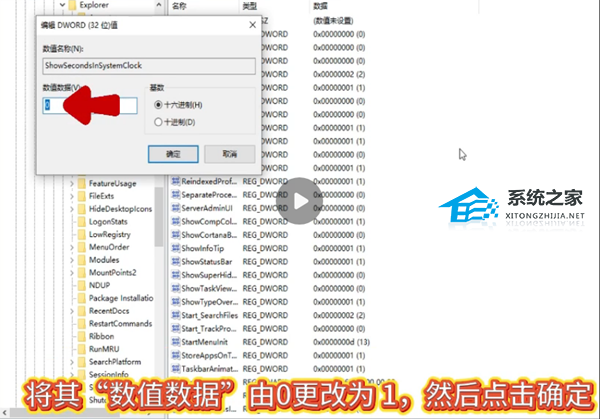Click the ShowInfoTip REG_DWORD type cell

265,248
